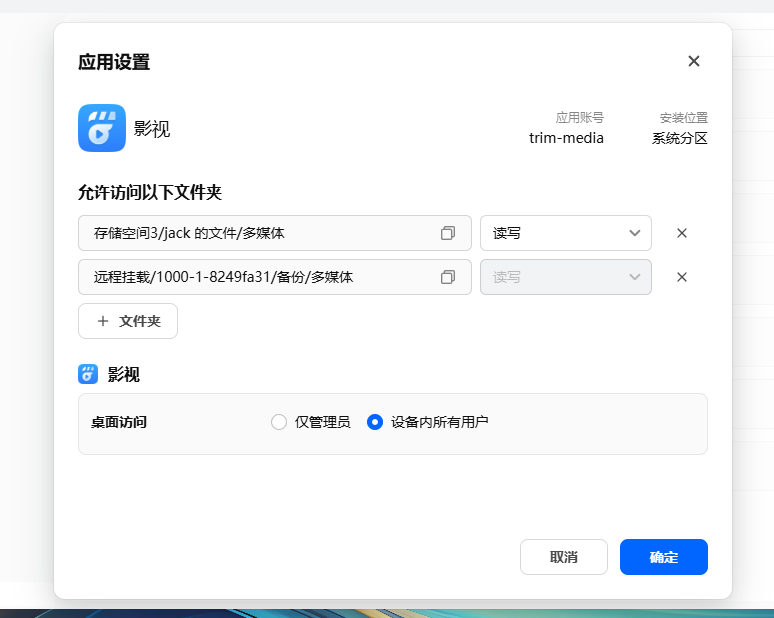Screen dimensions: 774x618
Task: Click the 桌面访问 label
Action: pos(119,422)
